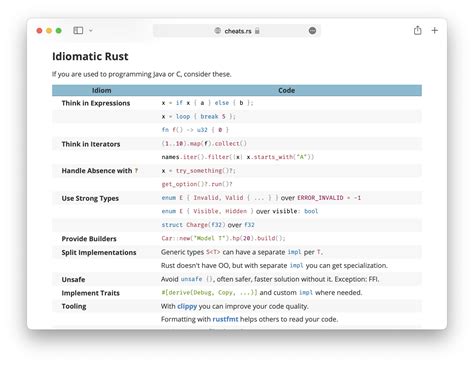Maximize the window with green button
Viewport: 474px width, 365px height.
[59, 31]
